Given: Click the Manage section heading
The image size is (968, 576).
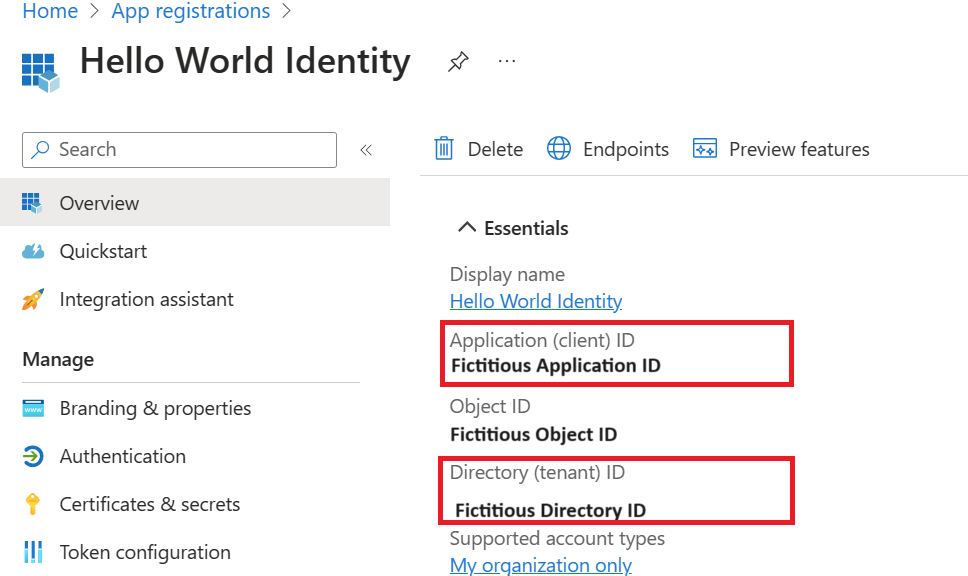Looking at the screenshot, I should tap(58, 359).
